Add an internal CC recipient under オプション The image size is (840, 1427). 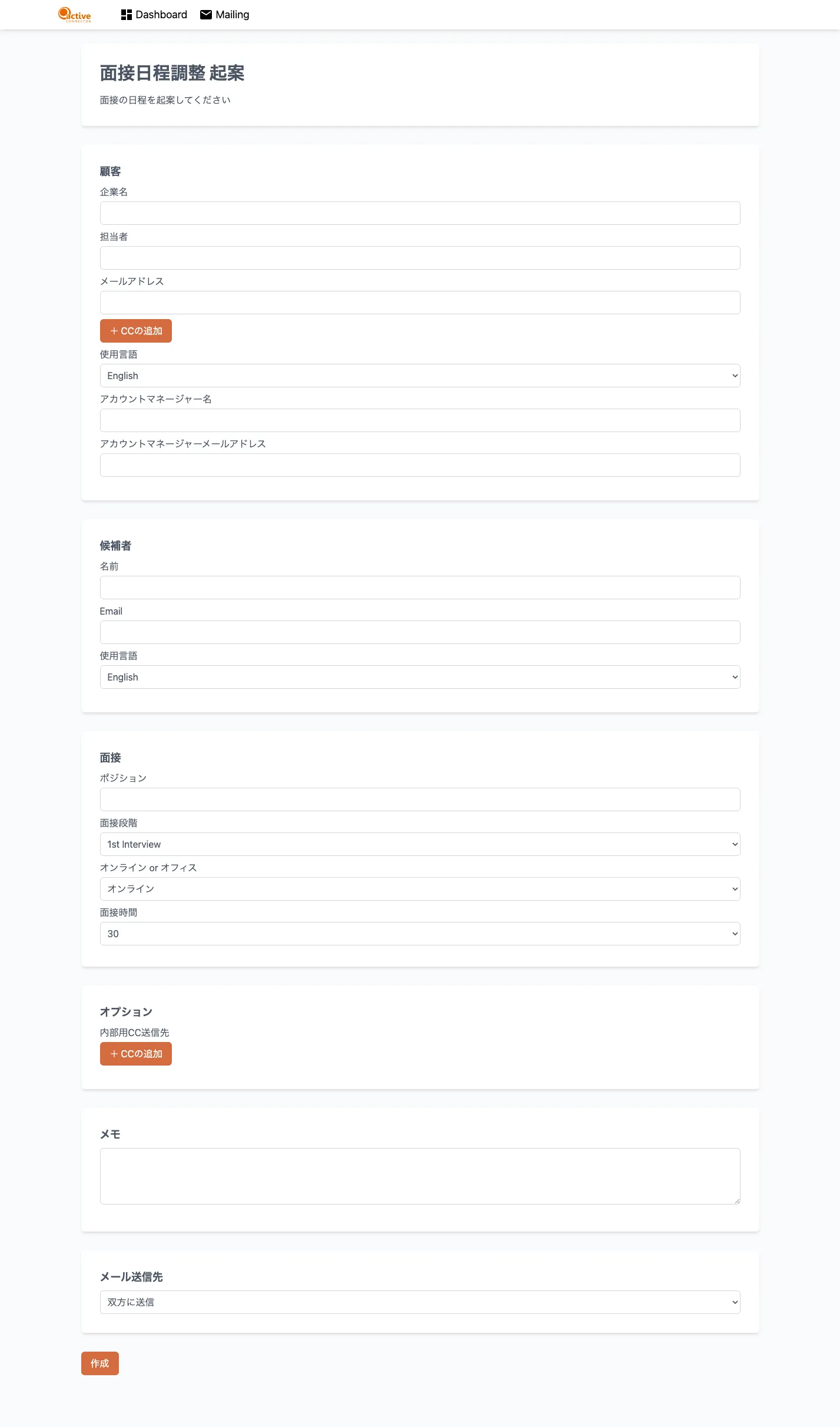pyautogui.click(x=136, y=1054)
